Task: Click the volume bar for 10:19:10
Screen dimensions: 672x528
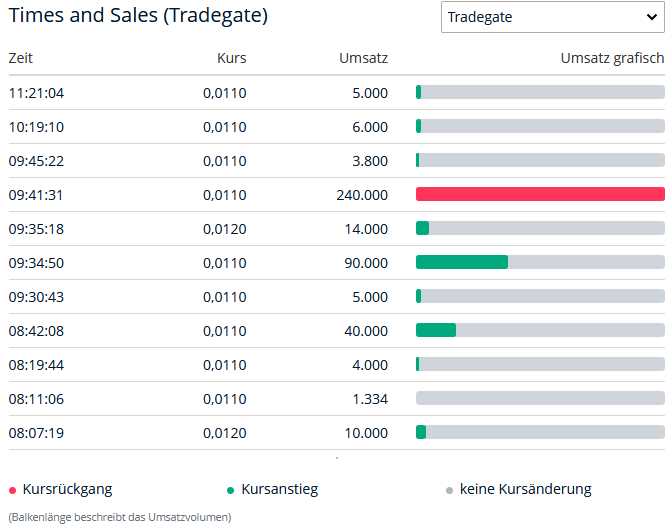Action: point(540,126)
